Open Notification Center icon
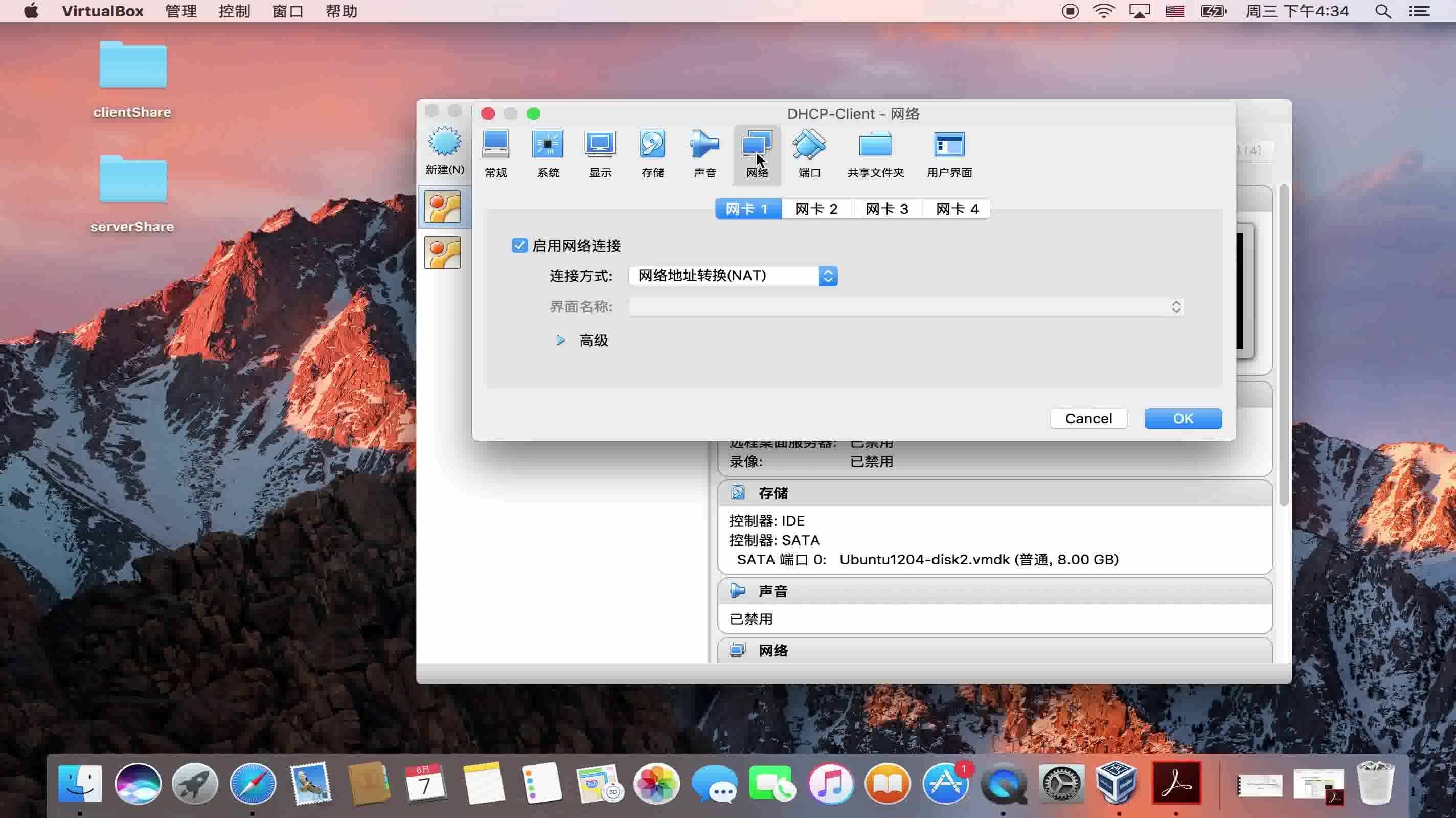 coord(1419,11)
